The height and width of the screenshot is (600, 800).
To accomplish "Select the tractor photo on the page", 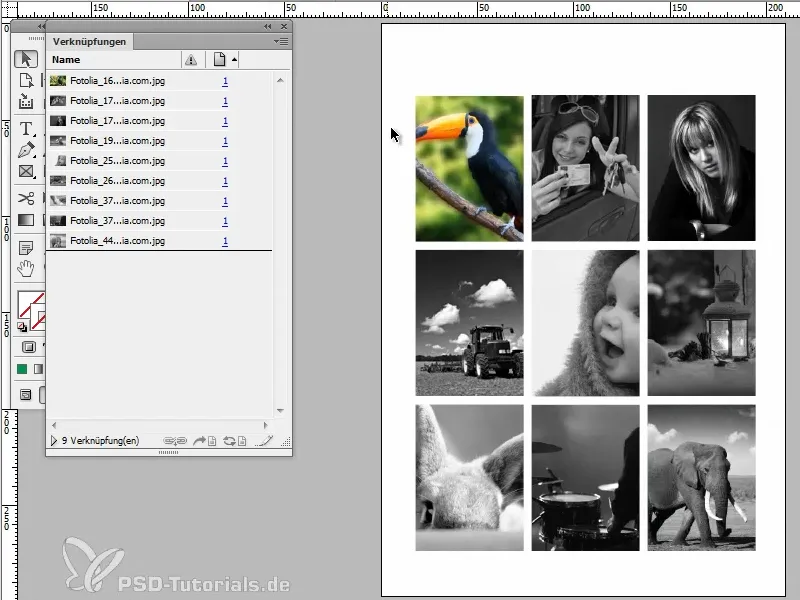I will (469, 323).
